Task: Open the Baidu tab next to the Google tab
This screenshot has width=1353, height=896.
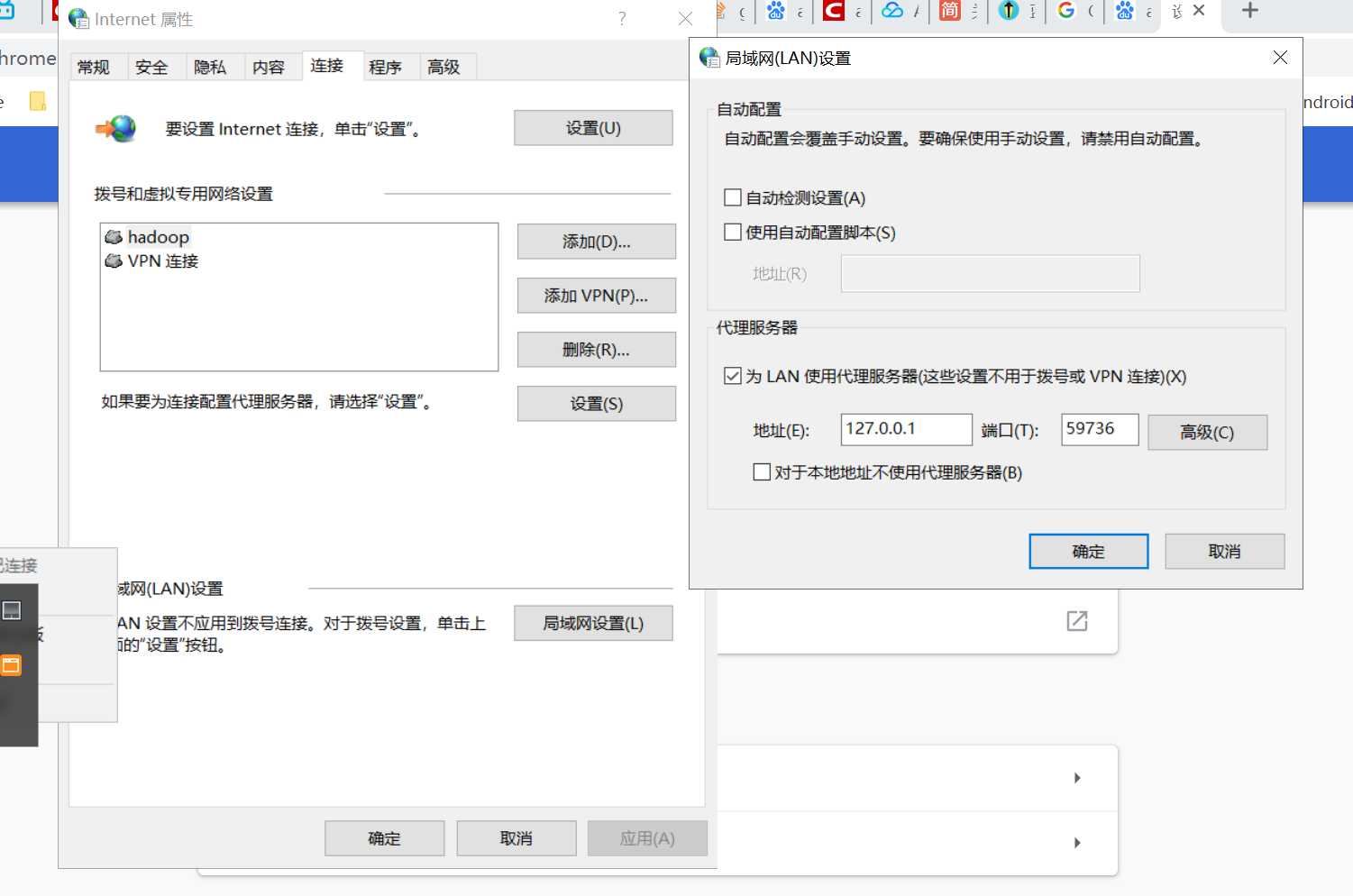Action: click(x=1124, y=11)
